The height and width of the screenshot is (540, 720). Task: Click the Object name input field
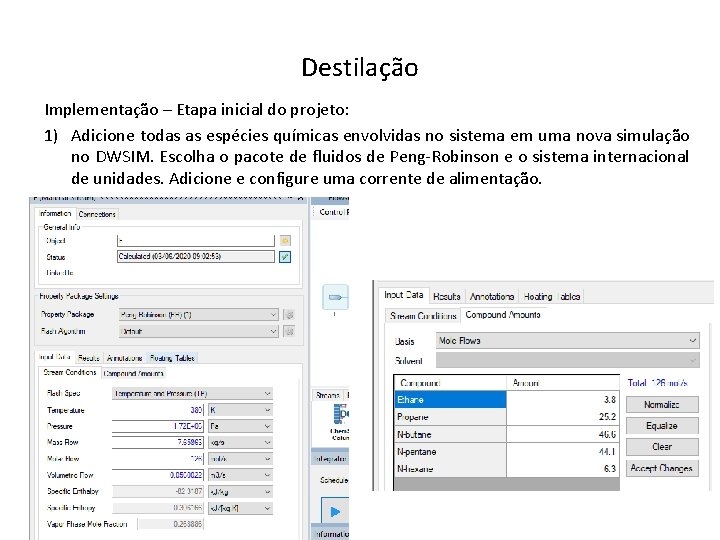pos(196,241)
